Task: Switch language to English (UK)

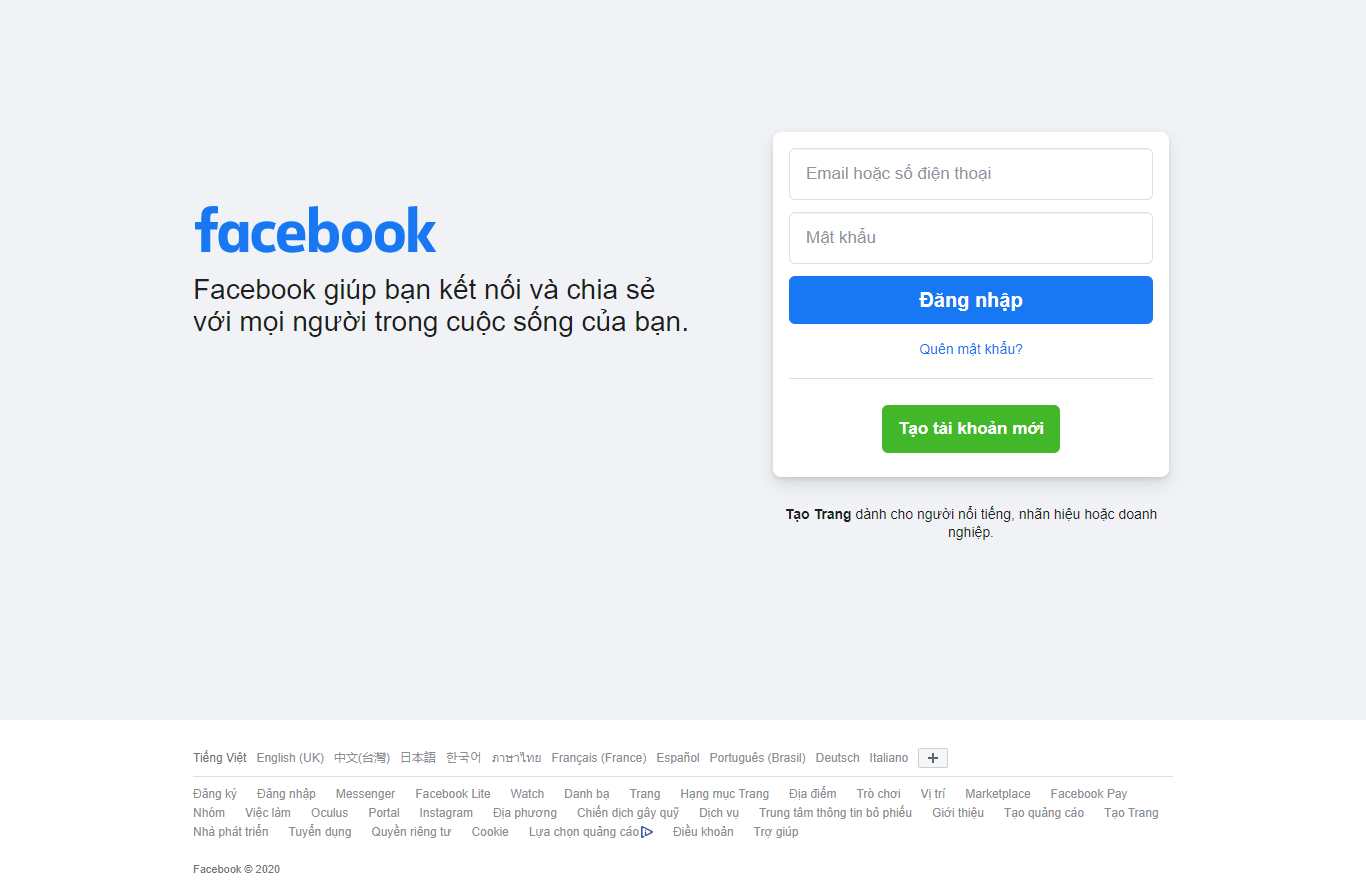Action: tap(289, 757)
